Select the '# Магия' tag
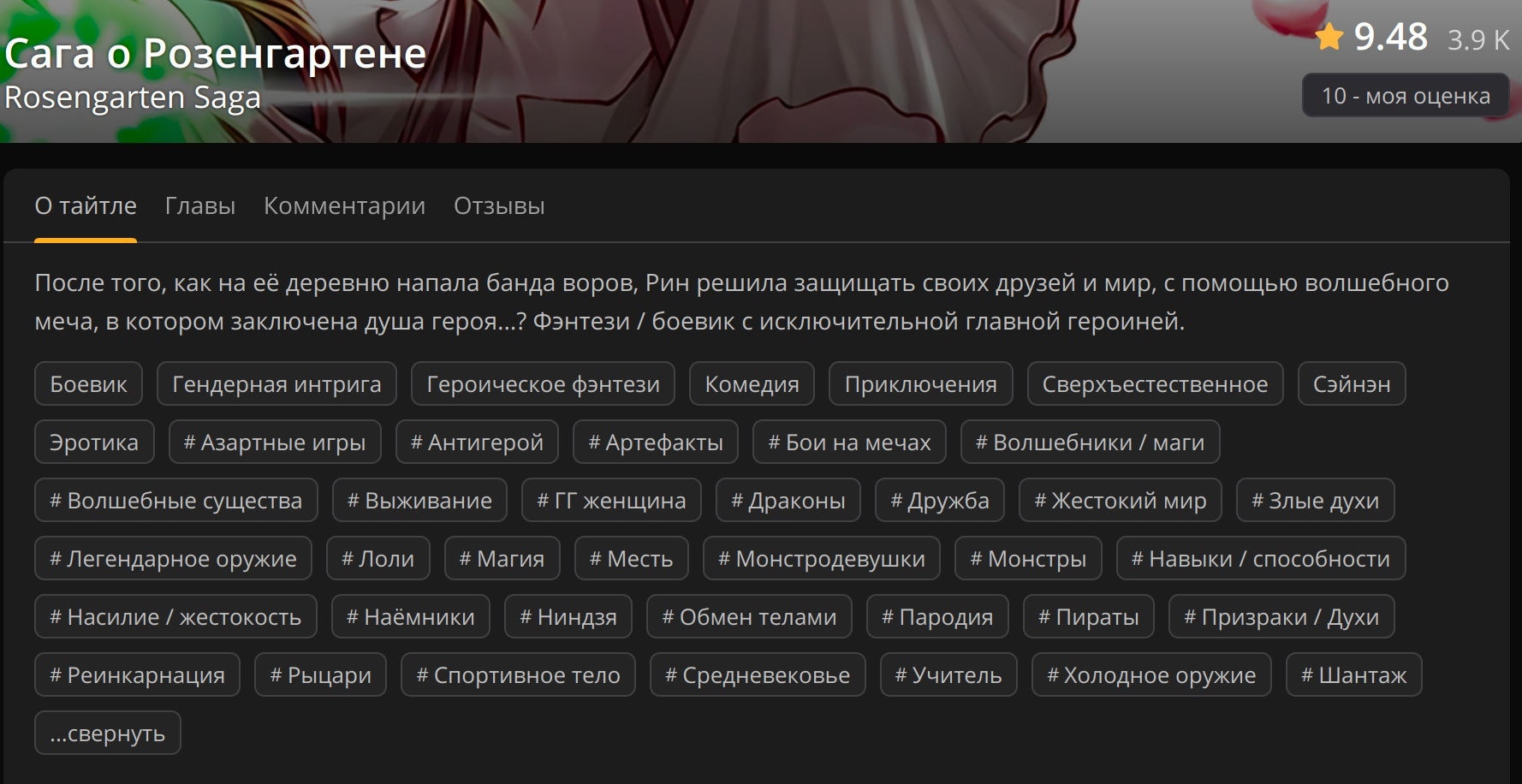Screen dimensions: 1522x784 502,559
